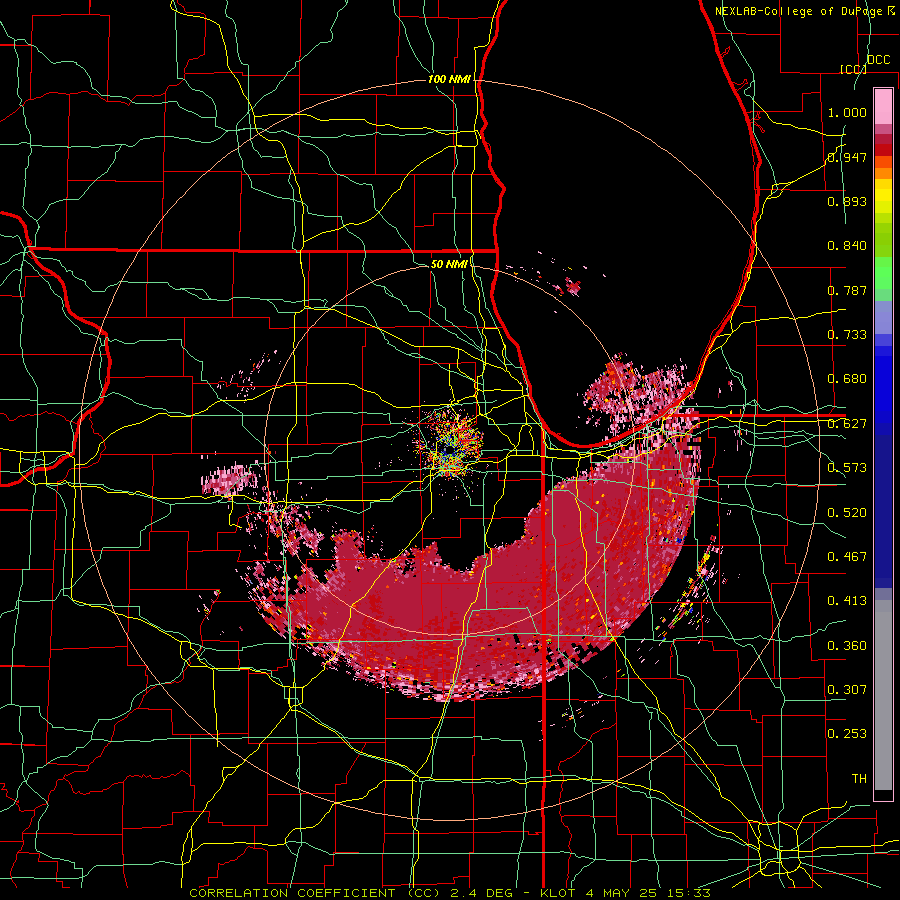The width and height of the screenshot is (900, 900).
Task: Select the 0.680 scale value
Action: (847, 379)
